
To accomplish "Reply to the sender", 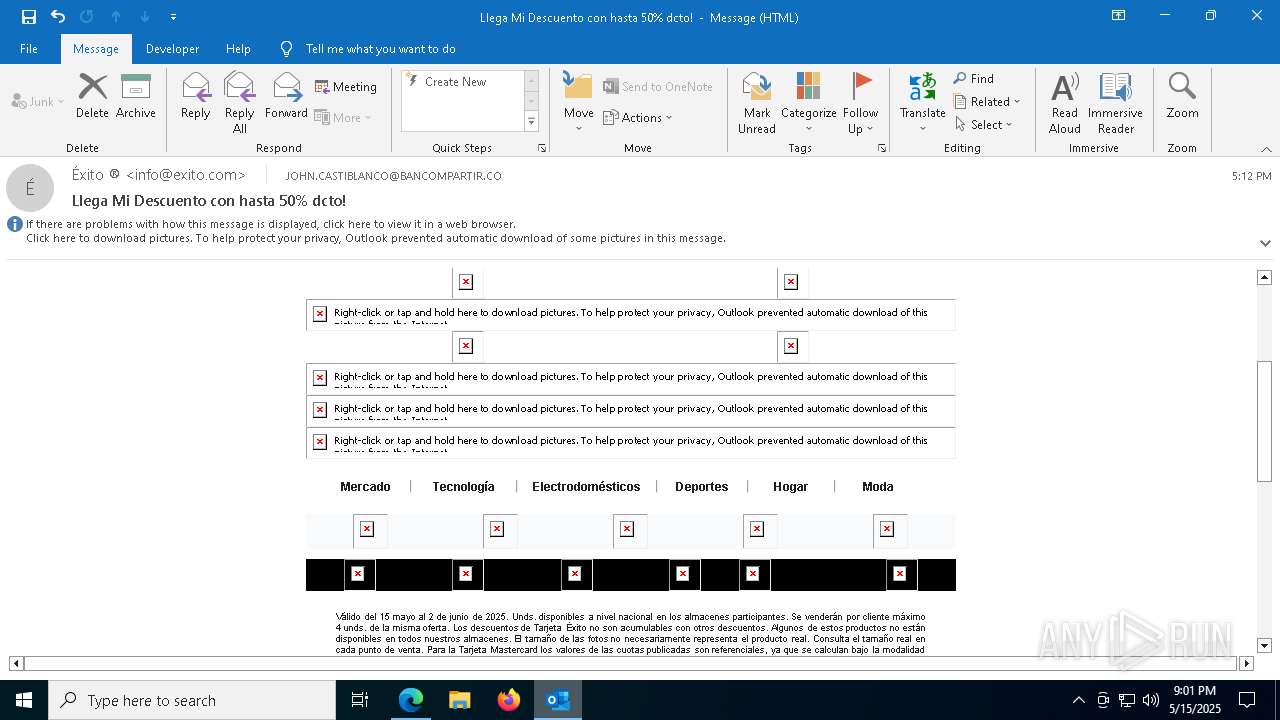I will [196, 96].
